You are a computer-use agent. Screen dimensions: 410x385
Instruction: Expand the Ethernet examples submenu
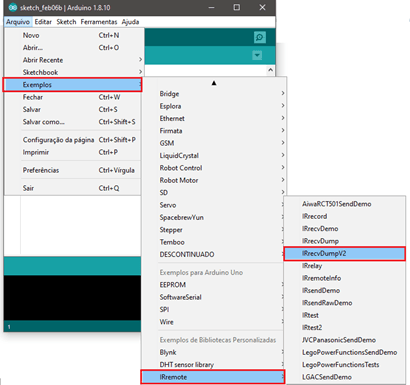[x=214, y=118]
